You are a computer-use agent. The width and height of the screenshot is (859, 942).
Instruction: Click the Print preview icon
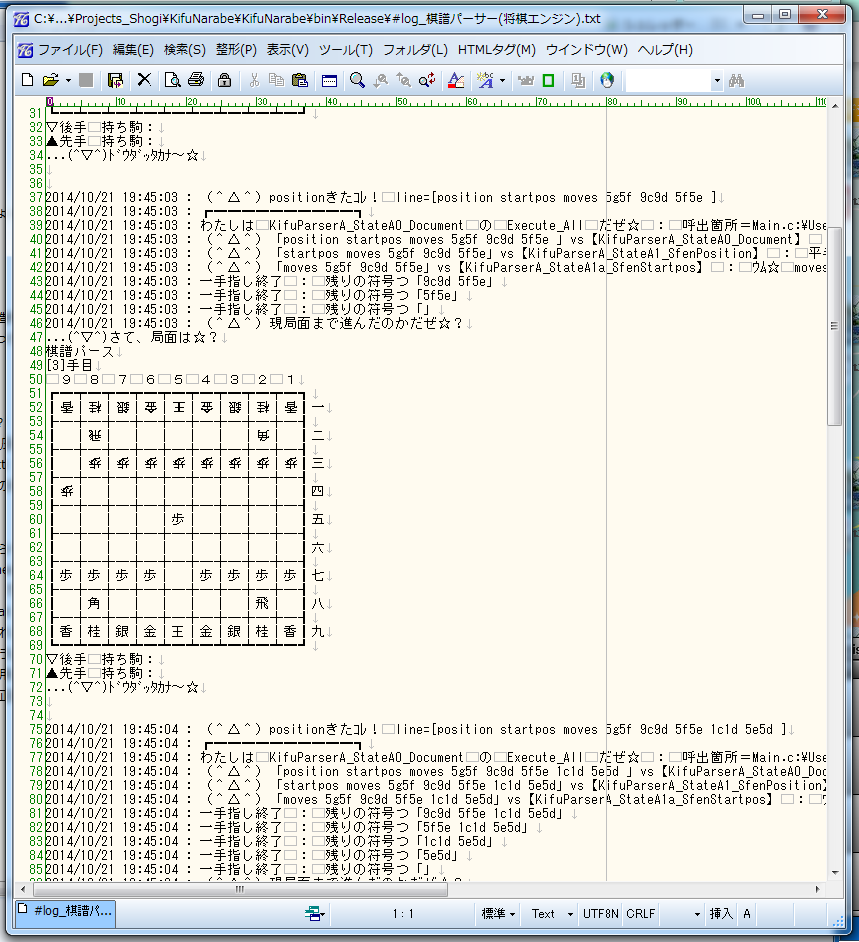click(172, 80)
